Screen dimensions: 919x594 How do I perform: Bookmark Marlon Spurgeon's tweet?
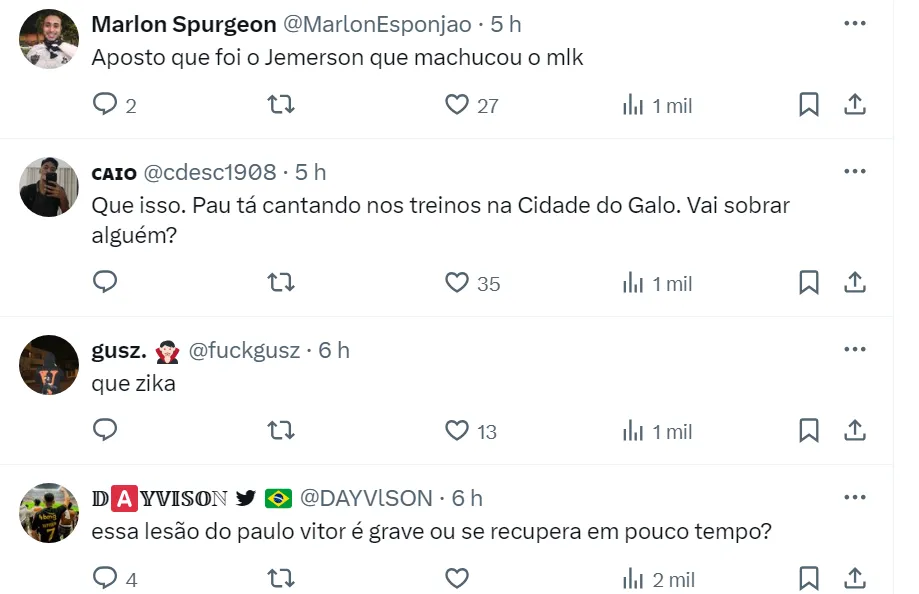(x=809, y=105)
